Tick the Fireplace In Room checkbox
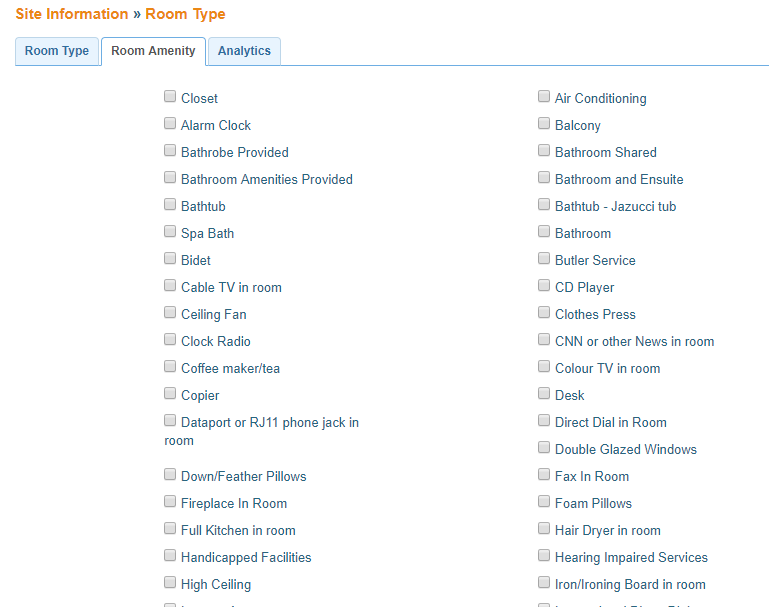Screen dimensions: 769x607 (x=170, y=502)
